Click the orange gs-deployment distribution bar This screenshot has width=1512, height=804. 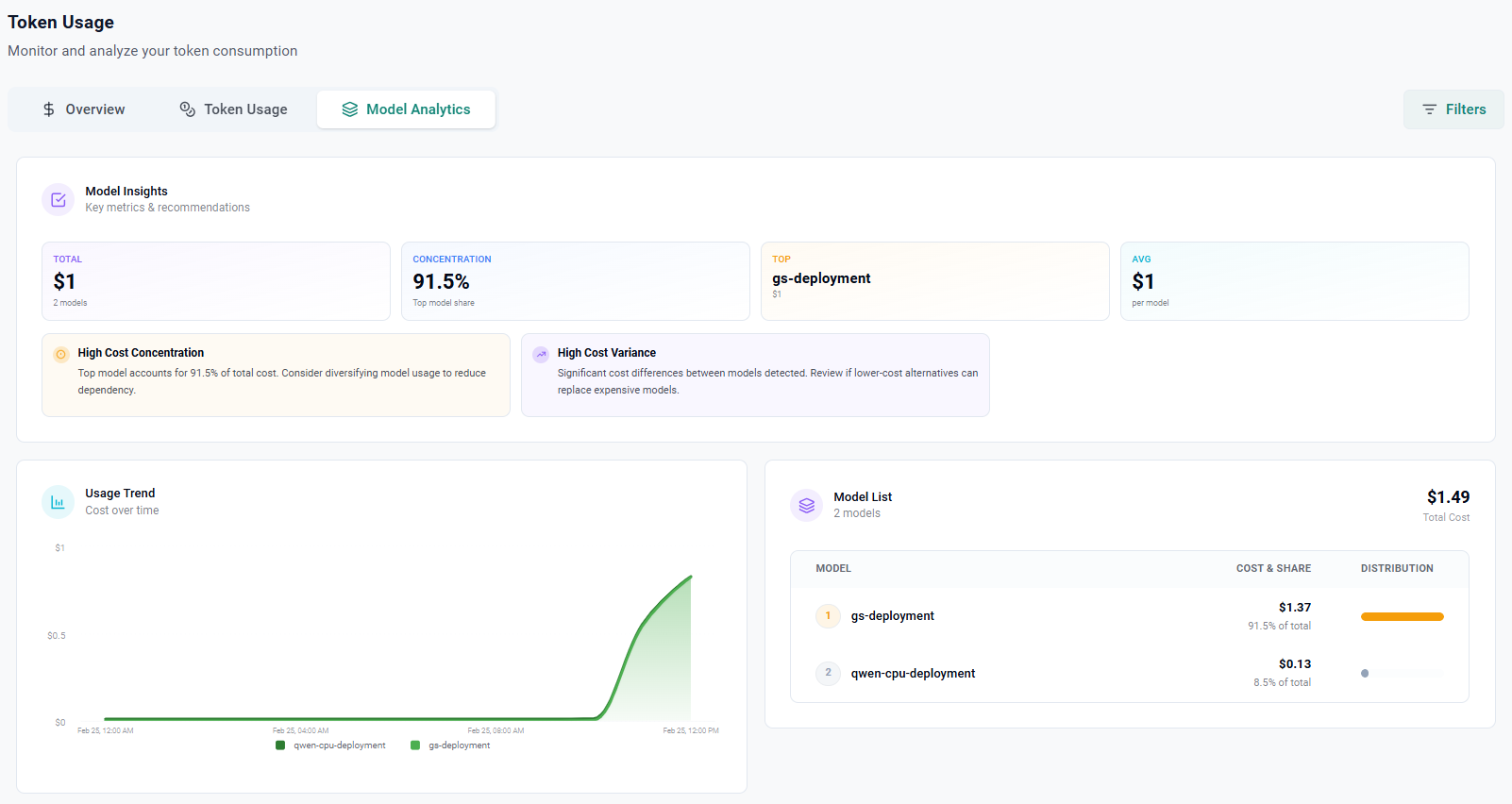[1402, 617]
